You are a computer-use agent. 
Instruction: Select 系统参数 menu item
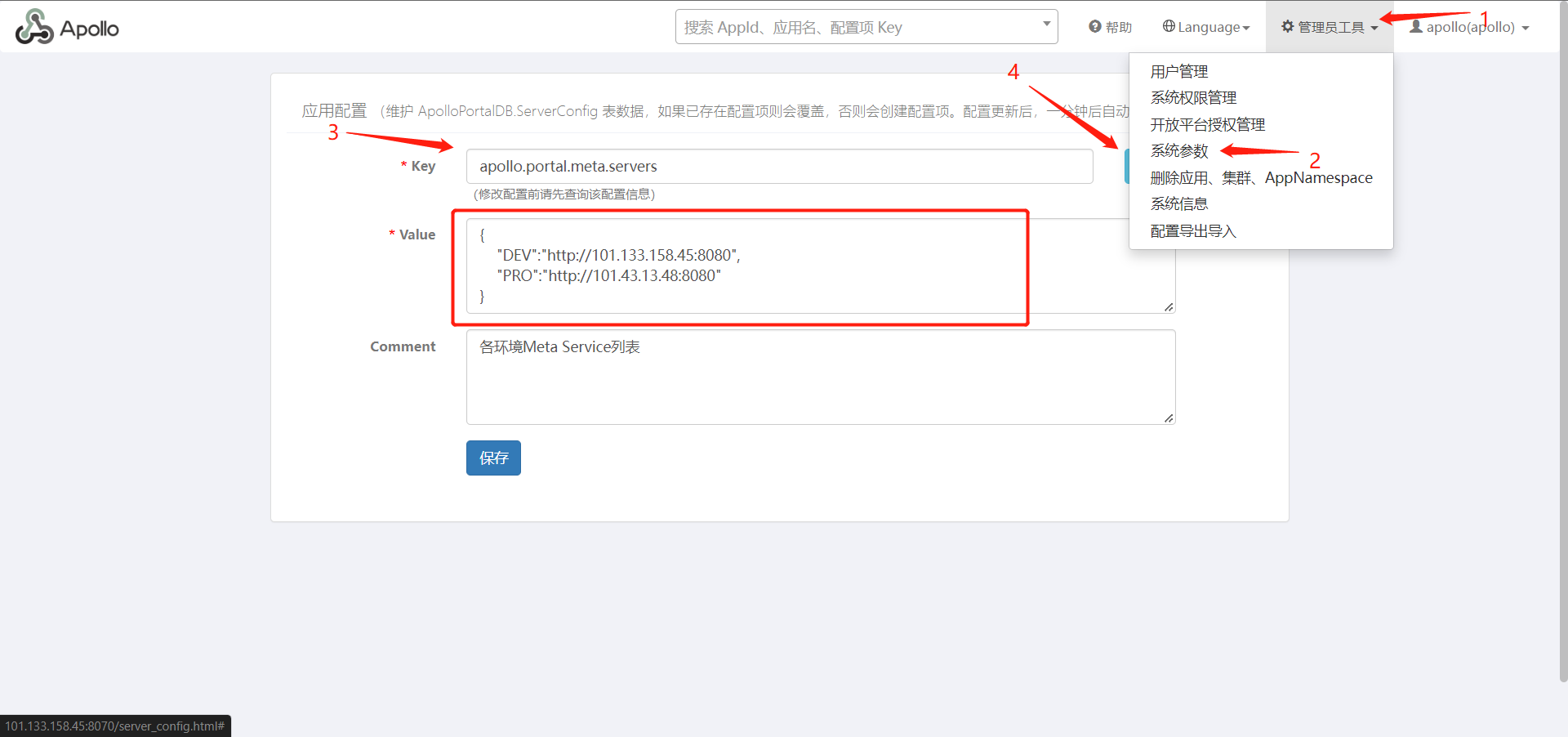coord(1178,151)
